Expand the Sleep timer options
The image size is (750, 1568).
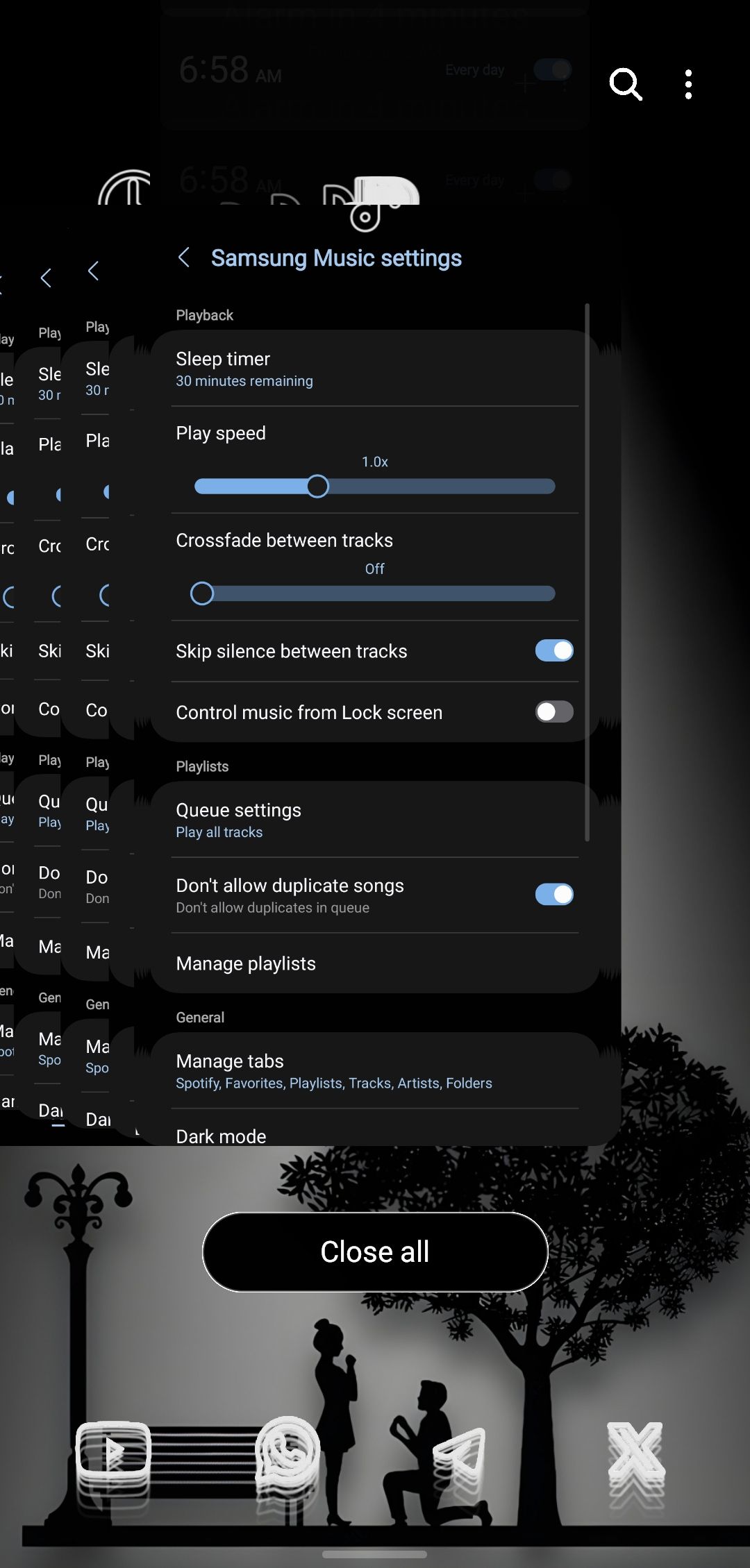[375, 369]
